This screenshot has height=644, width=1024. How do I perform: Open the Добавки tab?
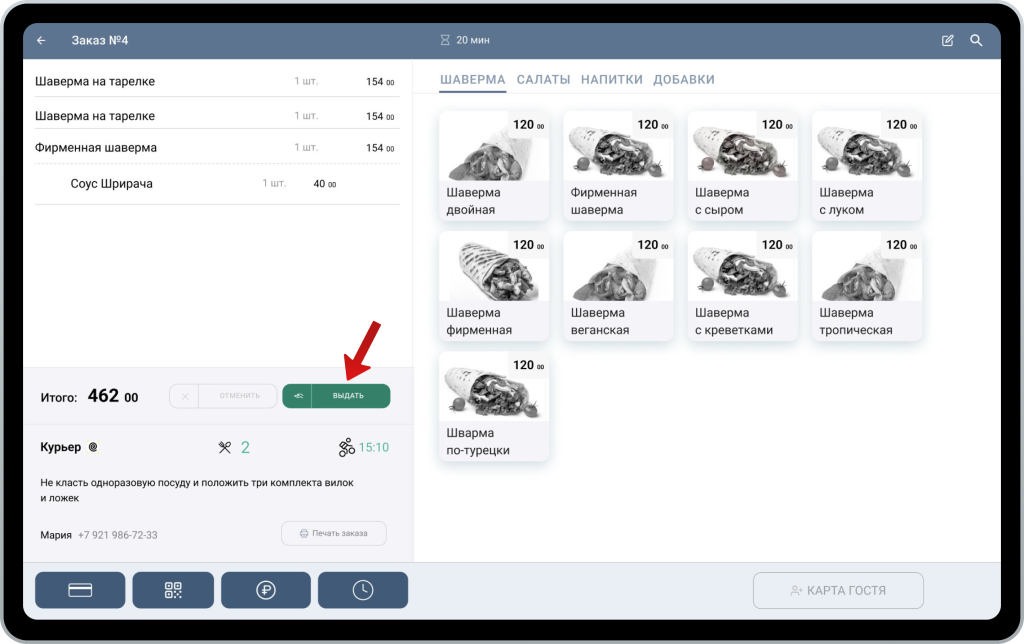point(684,80)
